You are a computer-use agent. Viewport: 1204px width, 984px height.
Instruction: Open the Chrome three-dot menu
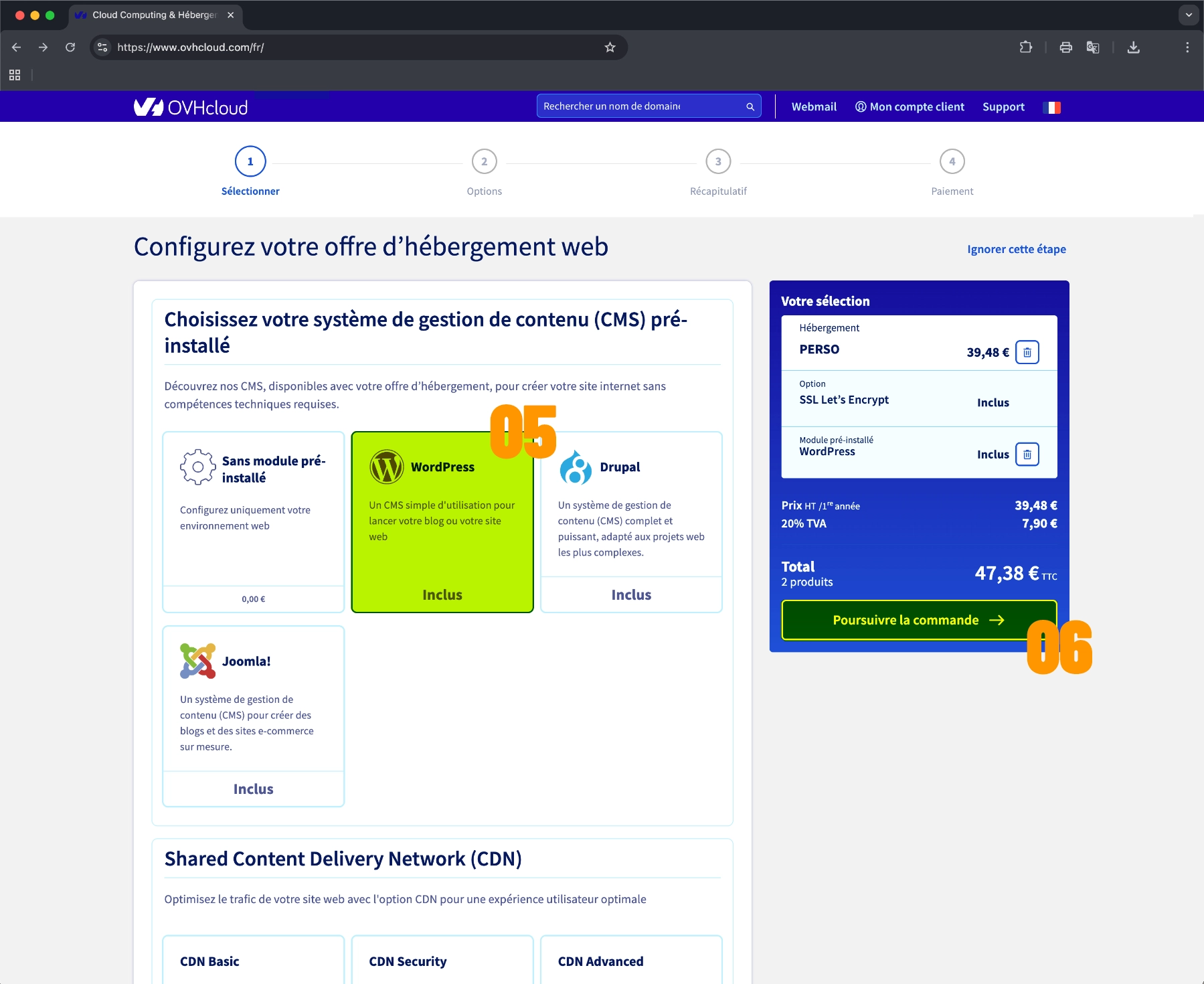[x=1187, y=48]
